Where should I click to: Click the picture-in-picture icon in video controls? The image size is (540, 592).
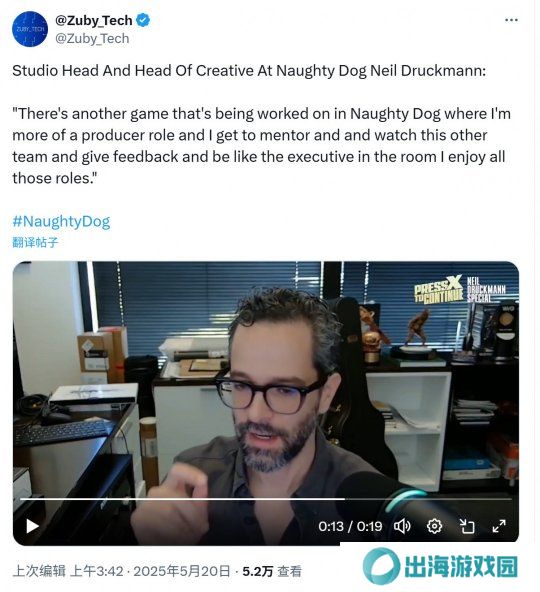467,526
